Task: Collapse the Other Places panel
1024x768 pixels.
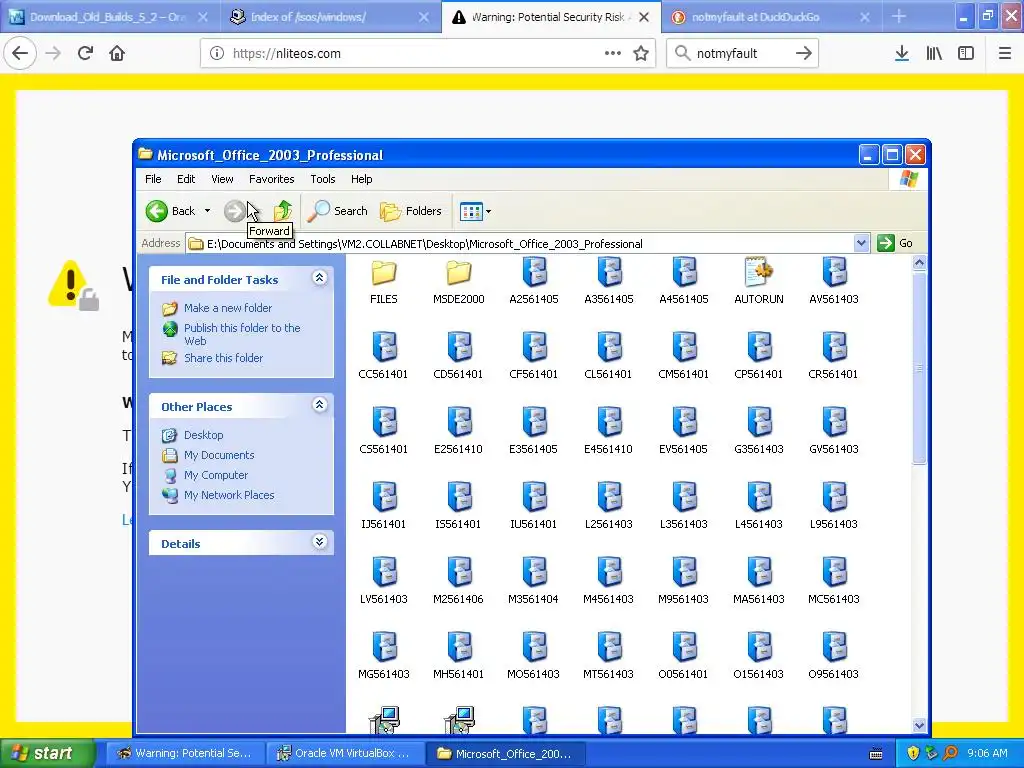Action: tap(319, 405)
